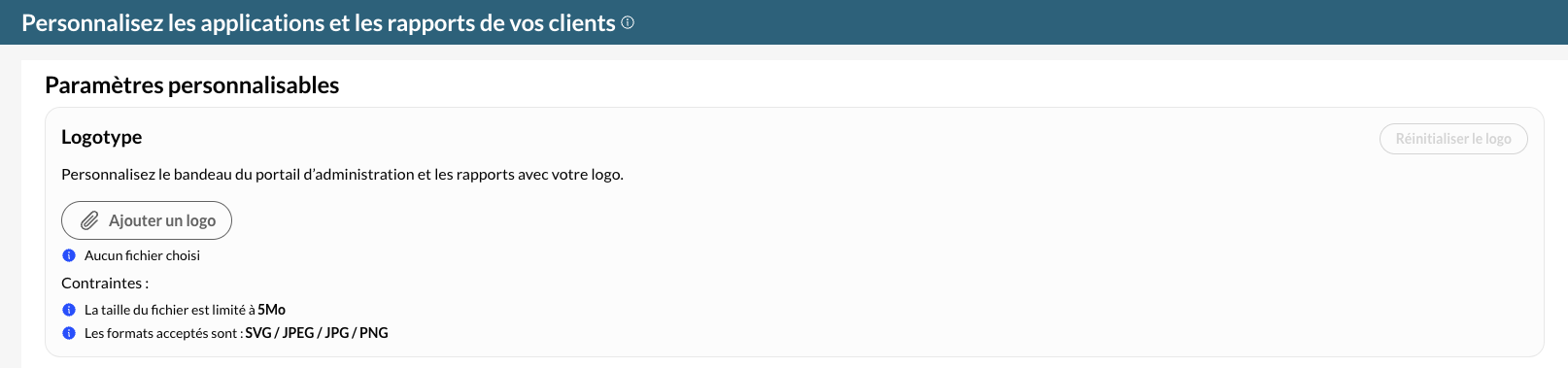Click the paperclip icon in the add-logo button
Viewport: 1568px width, 368px height.
(89, 220)
